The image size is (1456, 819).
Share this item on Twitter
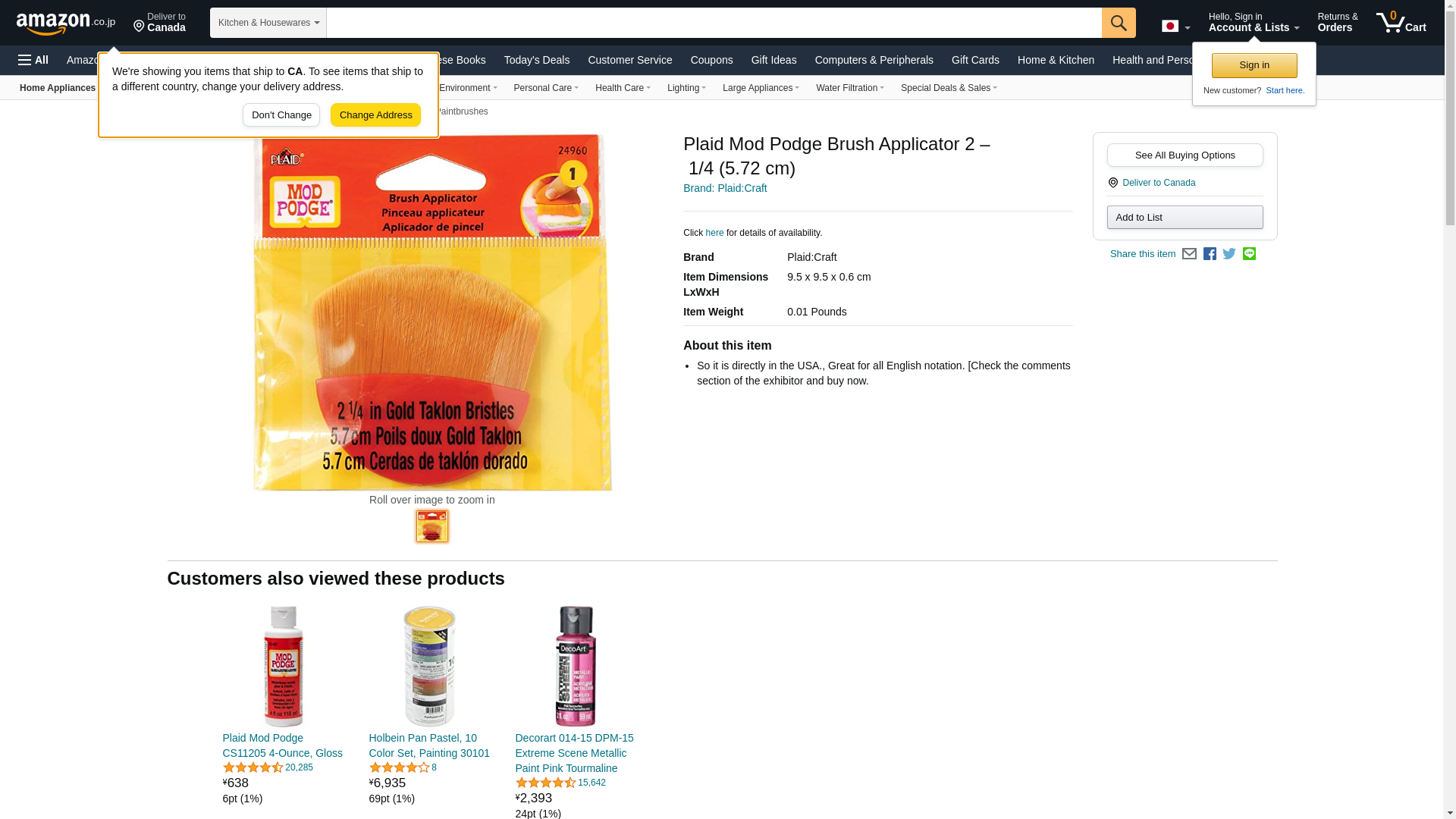[x=1229, y=254]
